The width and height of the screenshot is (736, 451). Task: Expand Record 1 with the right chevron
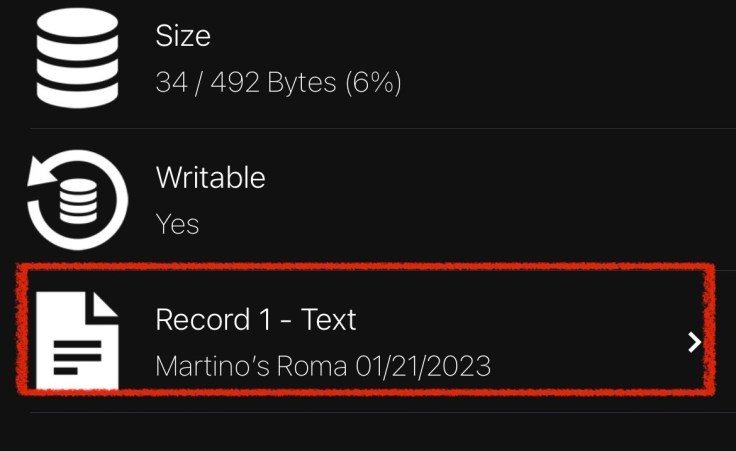pos(695,342)
